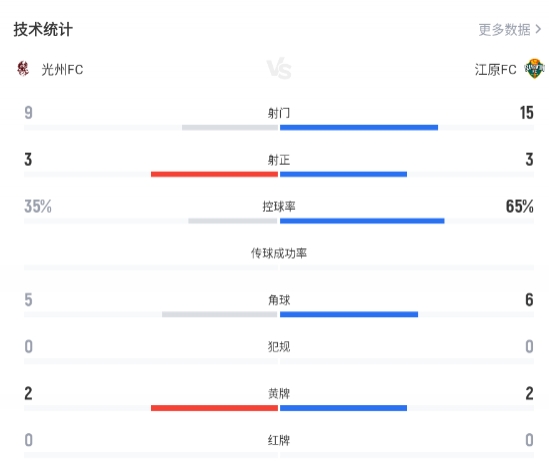Click the 红牌 stat label
The image size is (549, 468).
[279, 440]
